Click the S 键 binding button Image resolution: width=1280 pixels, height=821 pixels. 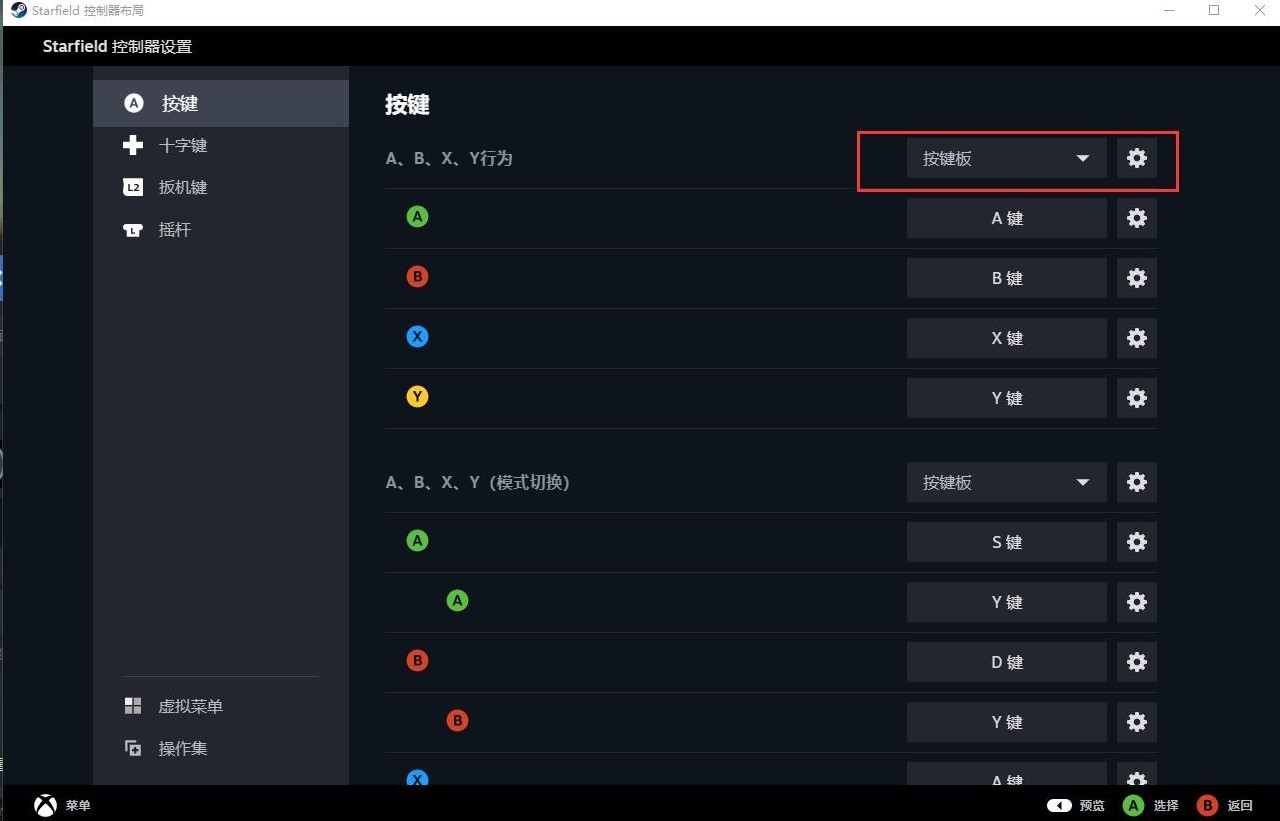pyautogui.click(x=1007, y=542)
